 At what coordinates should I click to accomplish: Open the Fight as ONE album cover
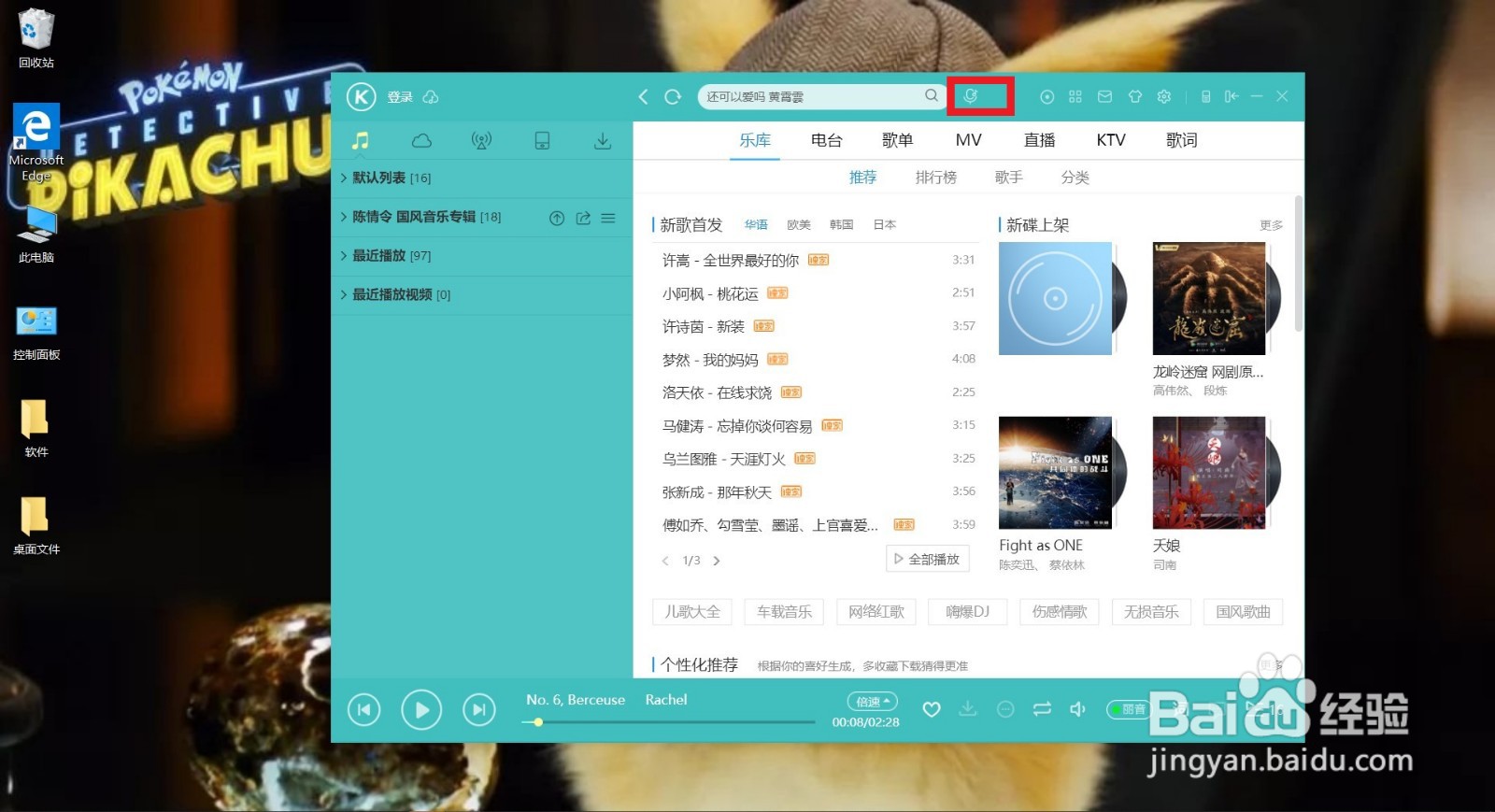coord(1055,473)
